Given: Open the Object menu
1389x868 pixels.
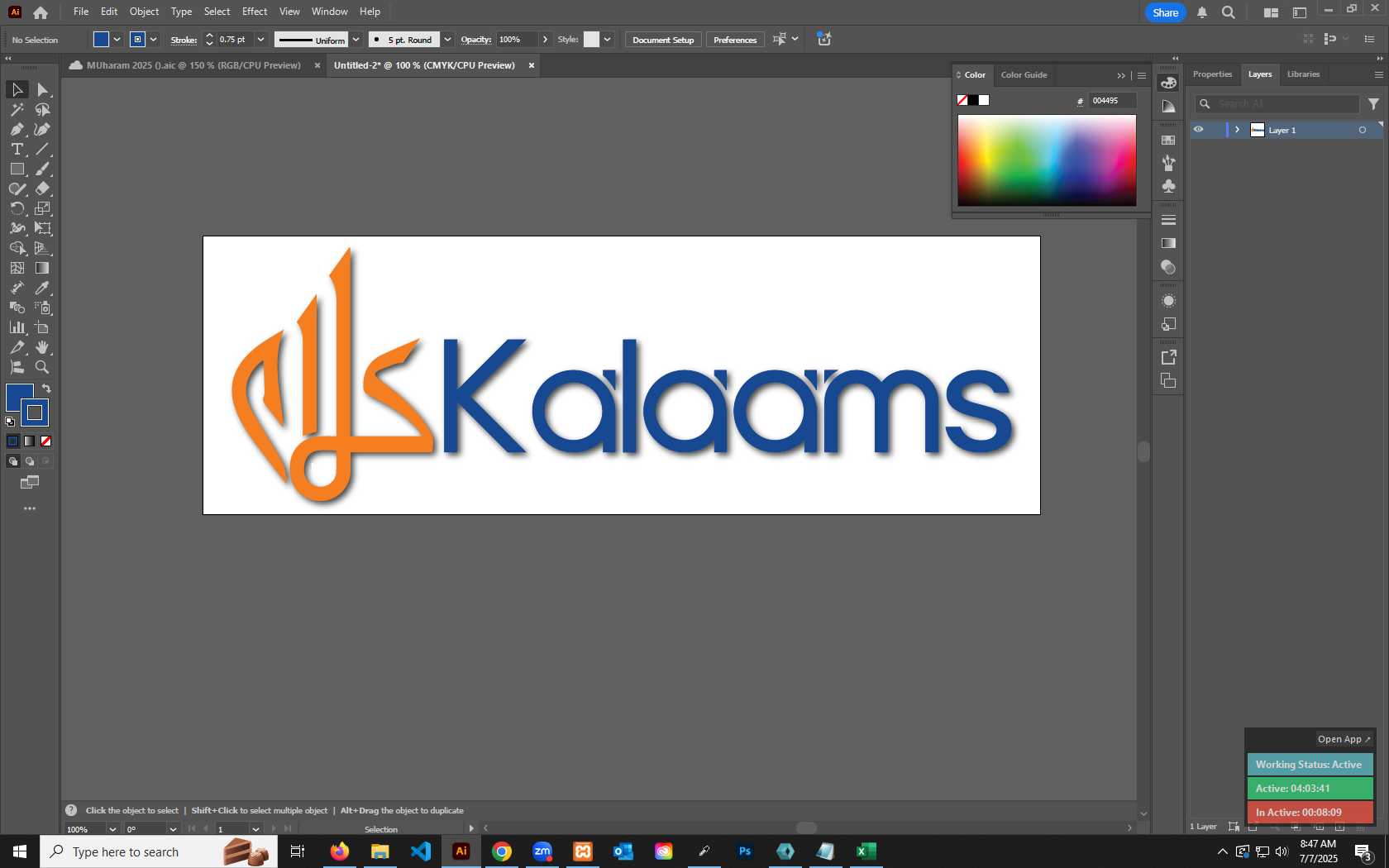Looking at the screenshot, I should (144, 12).
